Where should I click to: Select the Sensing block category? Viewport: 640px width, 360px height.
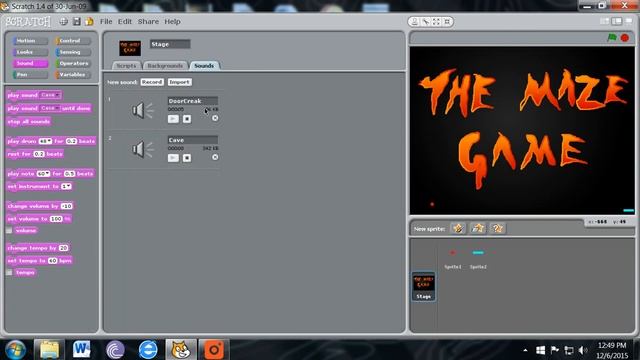[73, 52]
